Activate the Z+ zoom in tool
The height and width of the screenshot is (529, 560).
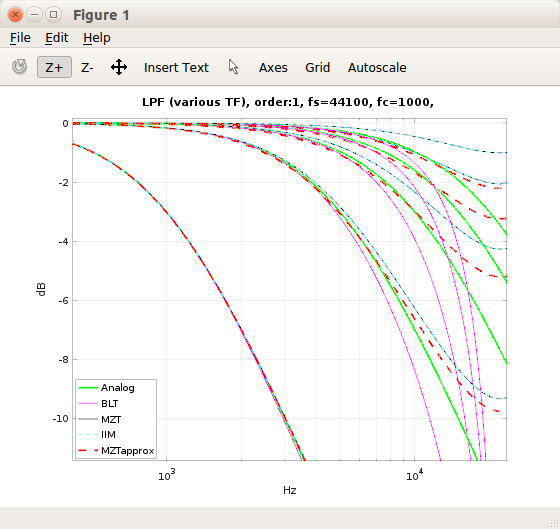coord(54,67)
